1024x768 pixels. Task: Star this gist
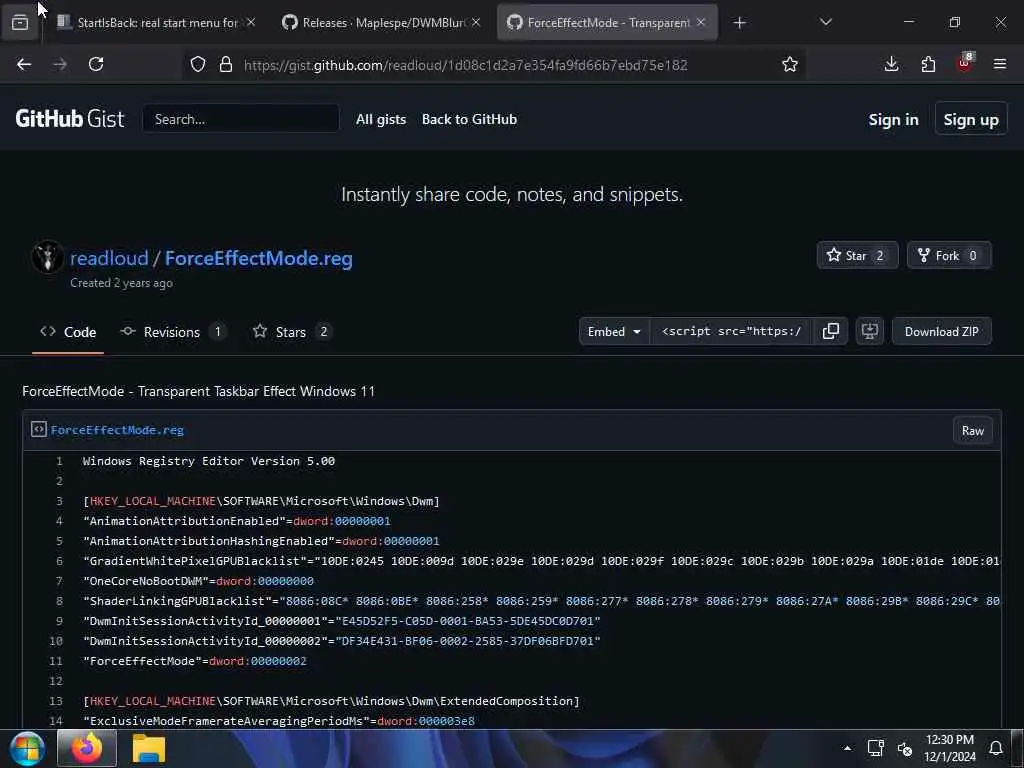pos(857,255)
